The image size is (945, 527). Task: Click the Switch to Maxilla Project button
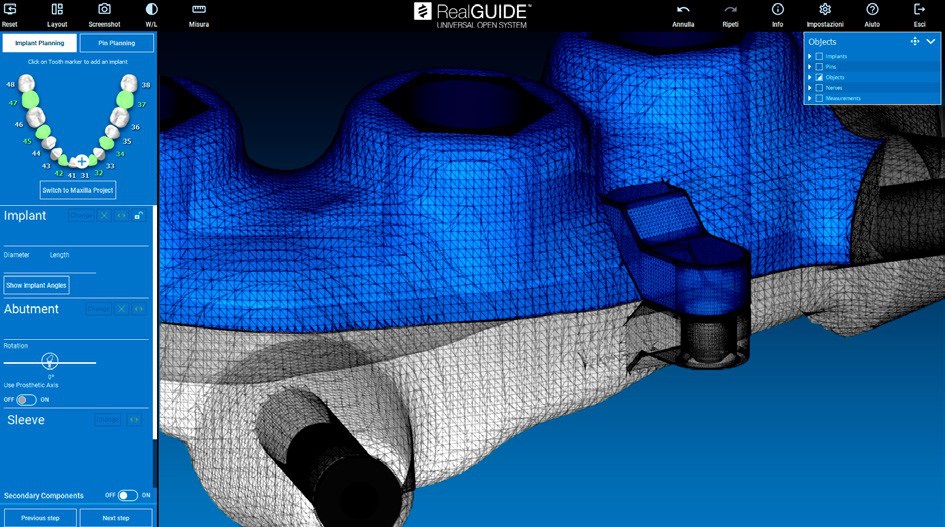78,190
